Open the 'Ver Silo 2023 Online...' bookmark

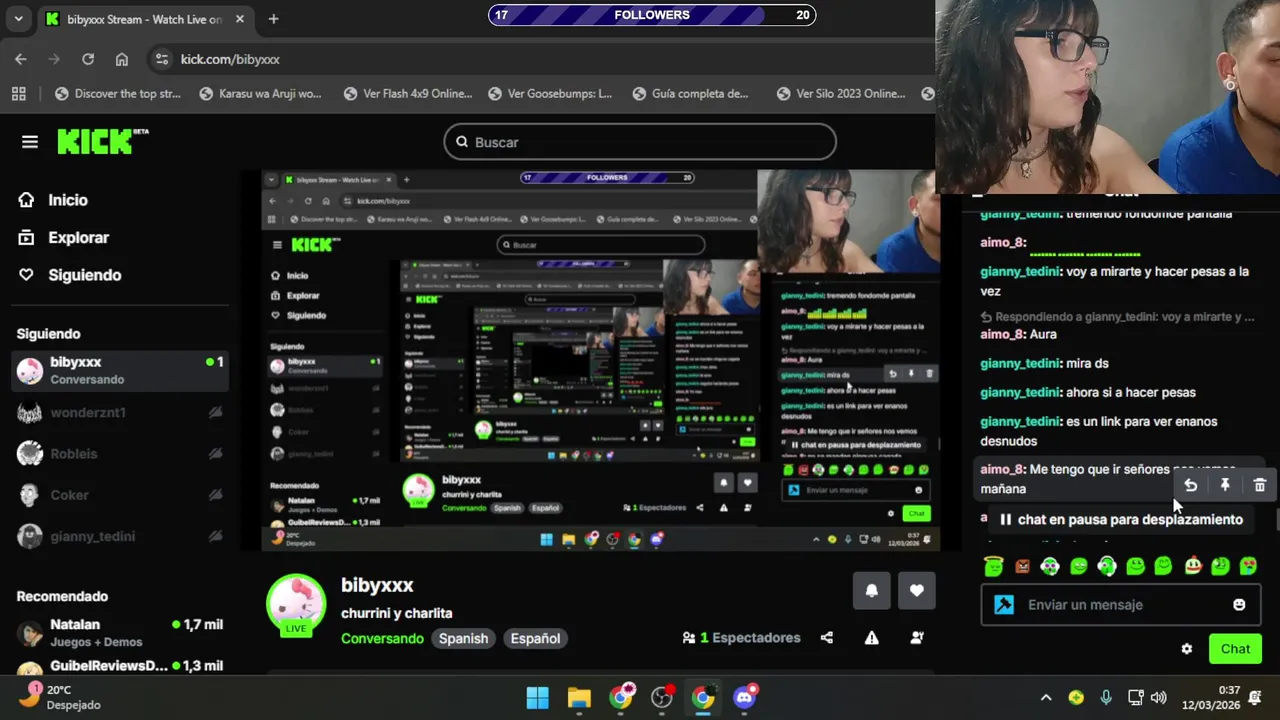pos(840,94)
